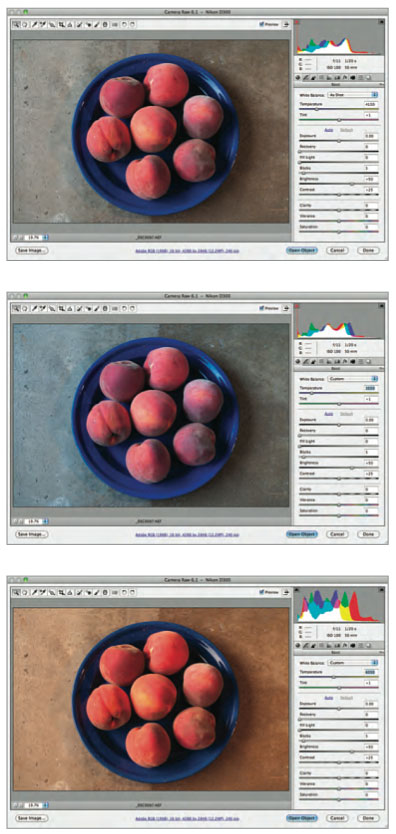Image resolution: width=396 pixels, height=834 pixels.
Task: Toggle highlight clipping warning in warm-tinted window histogram
Action: (x=381, y=590)
